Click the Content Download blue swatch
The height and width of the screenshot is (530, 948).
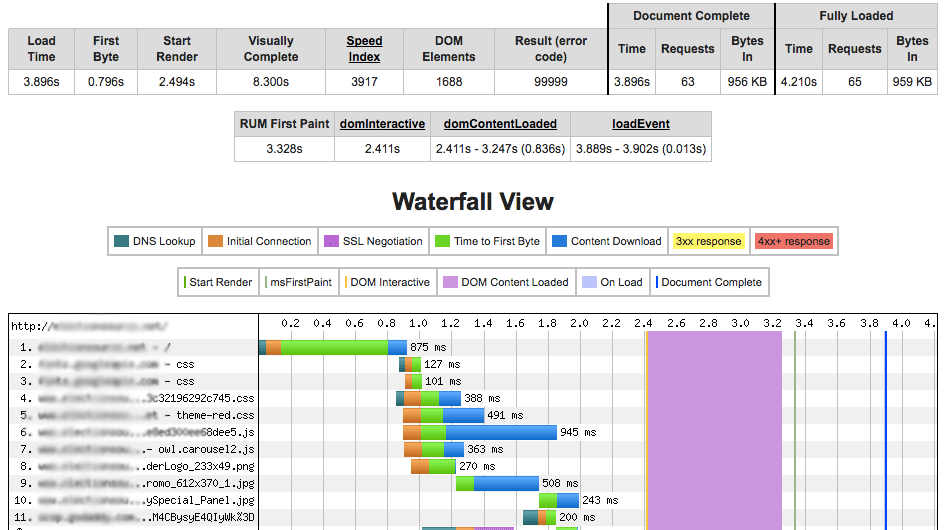pos(559,241)
